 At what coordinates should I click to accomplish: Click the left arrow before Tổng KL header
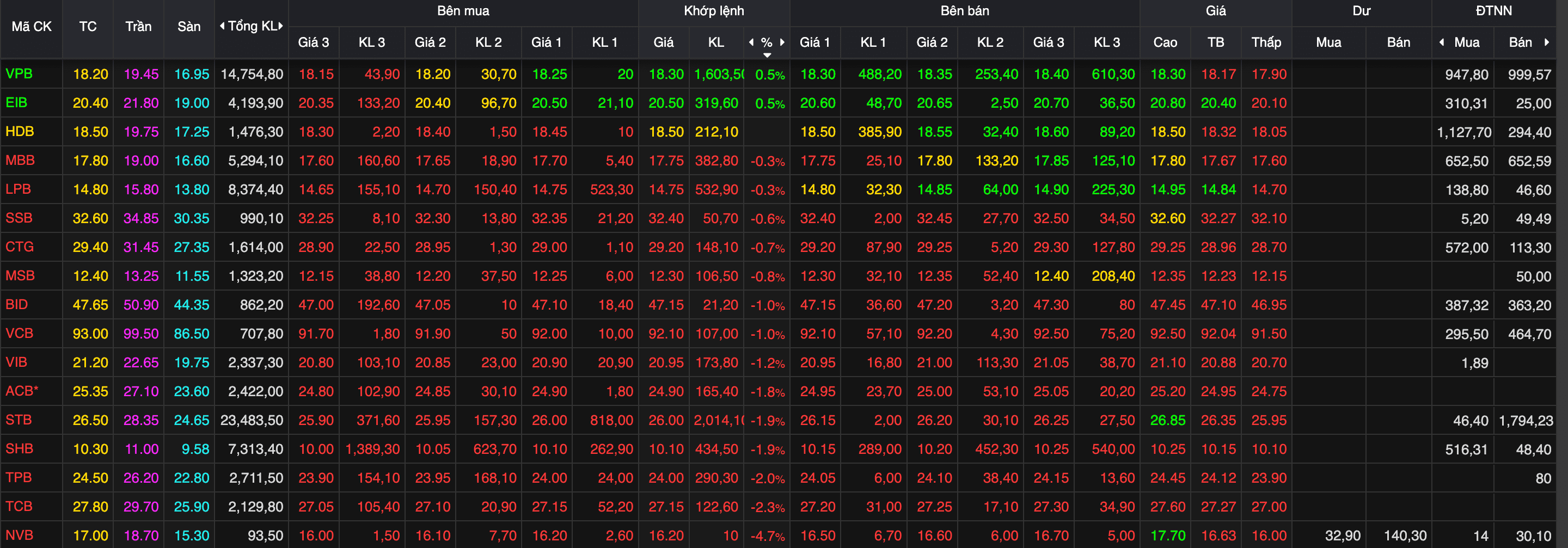222,26
